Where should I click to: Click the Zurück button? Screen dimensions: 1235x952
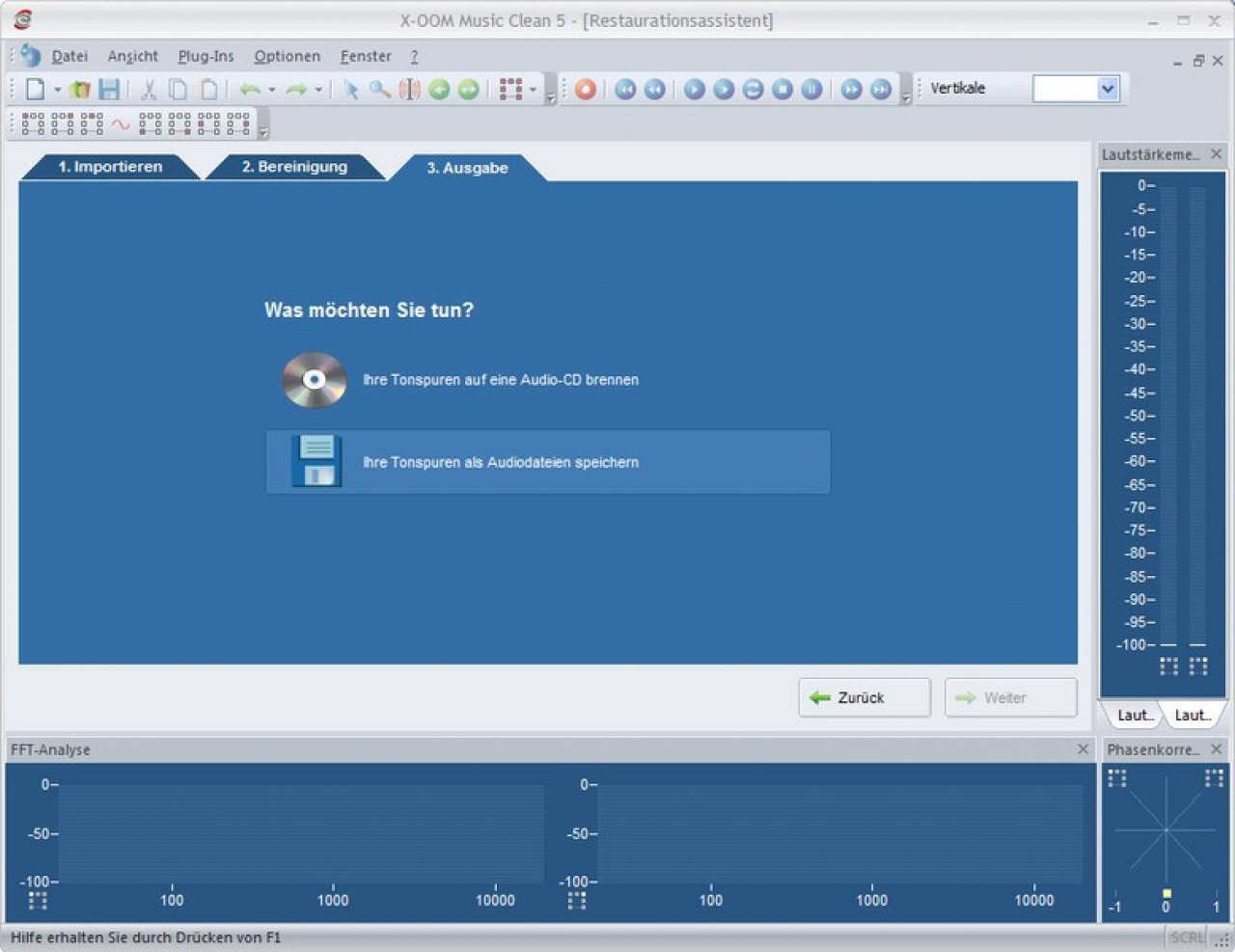click(864, 697)
